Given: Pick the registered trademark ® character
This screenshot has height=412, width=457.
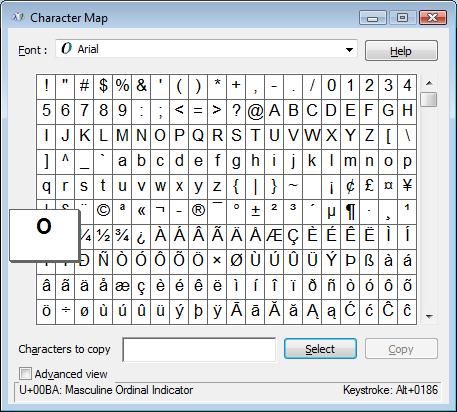Looking at the screenshot, I should coord(198,212).
